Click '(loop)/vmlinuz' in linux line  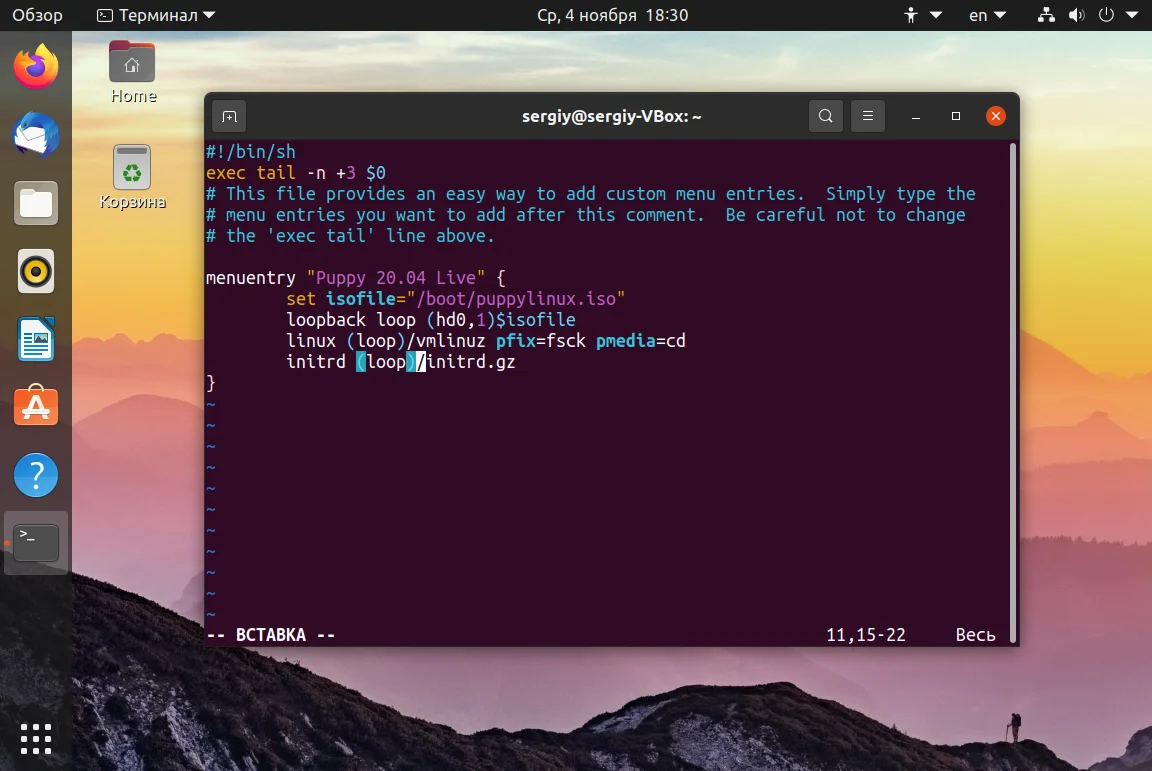[416, 341]
